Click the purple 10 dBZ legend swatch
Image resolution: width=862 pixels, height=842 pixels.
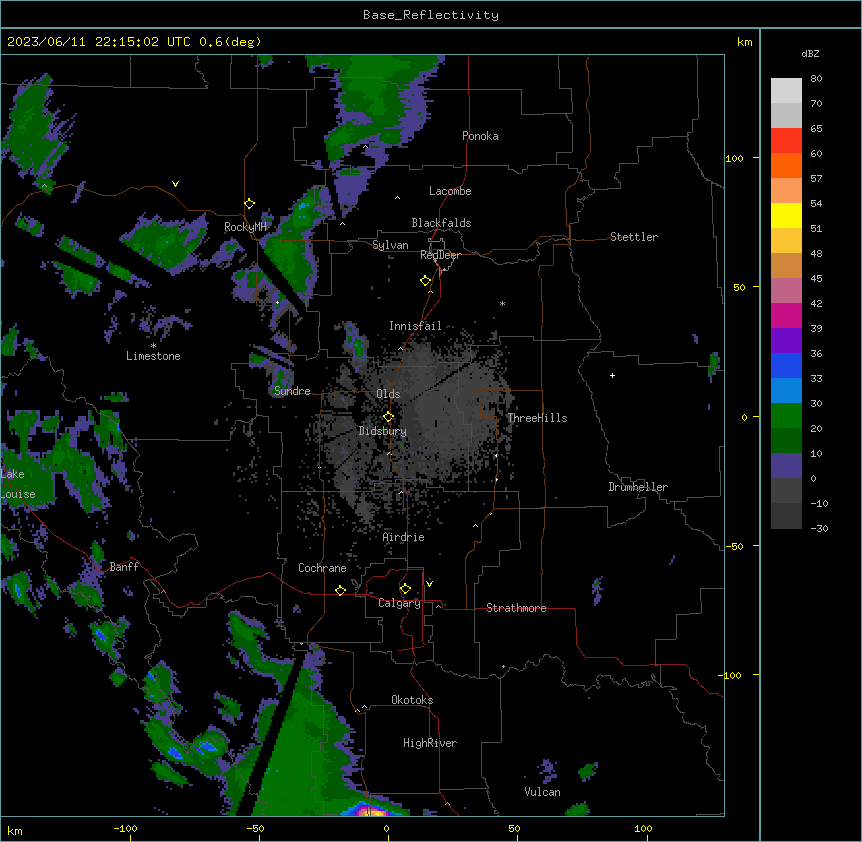pyautogui.click(x=786, y=466)
